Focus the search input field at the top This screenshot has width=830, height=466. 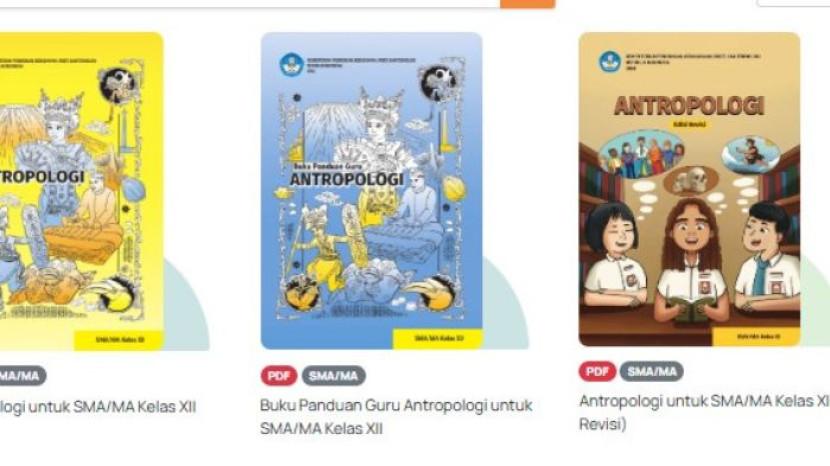(x=249, y=3)
